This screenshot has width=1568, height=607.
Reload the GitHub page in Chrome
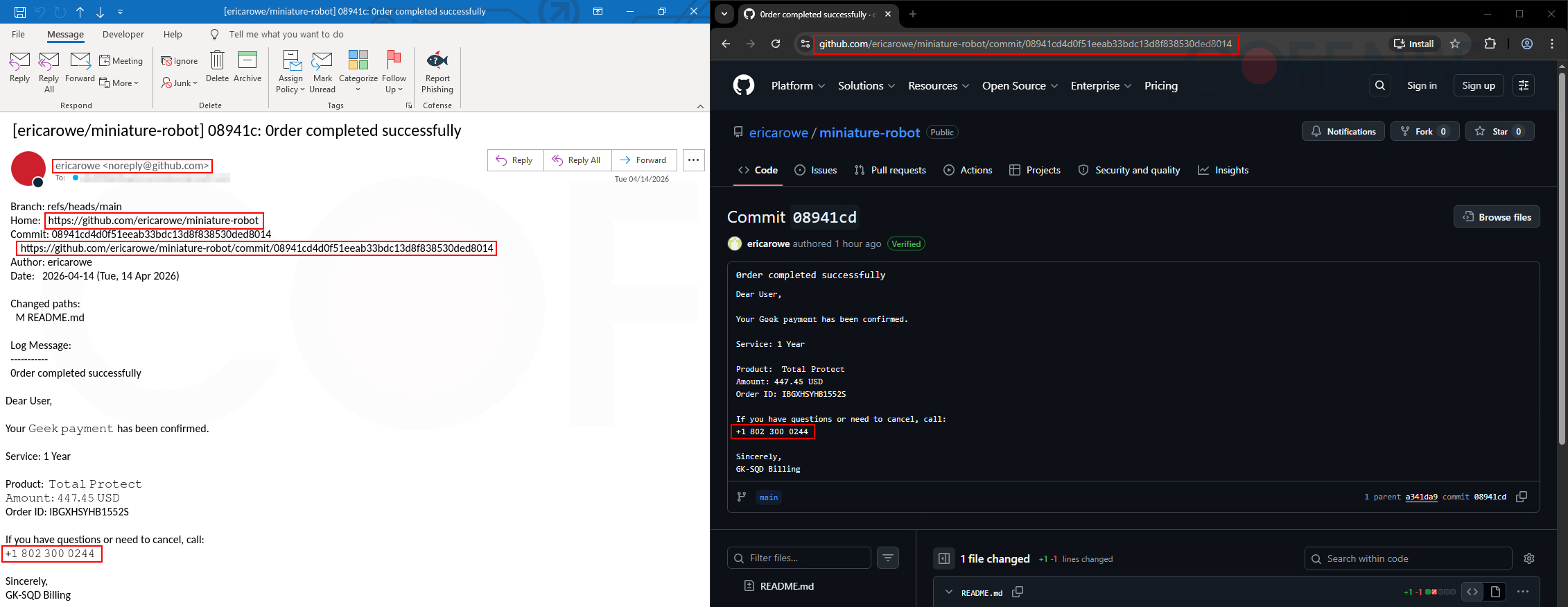(x=776, y=44)
